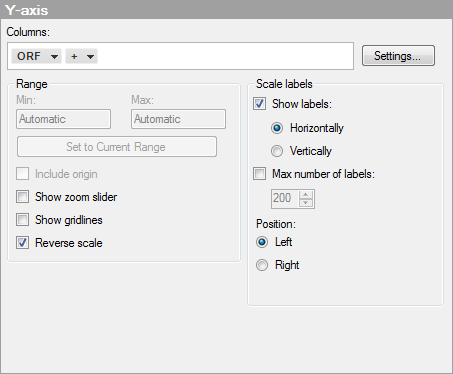This screenshot has height=374, width=453.
Task: Click the Scale labels group heading
Action: tap(284, 84)
